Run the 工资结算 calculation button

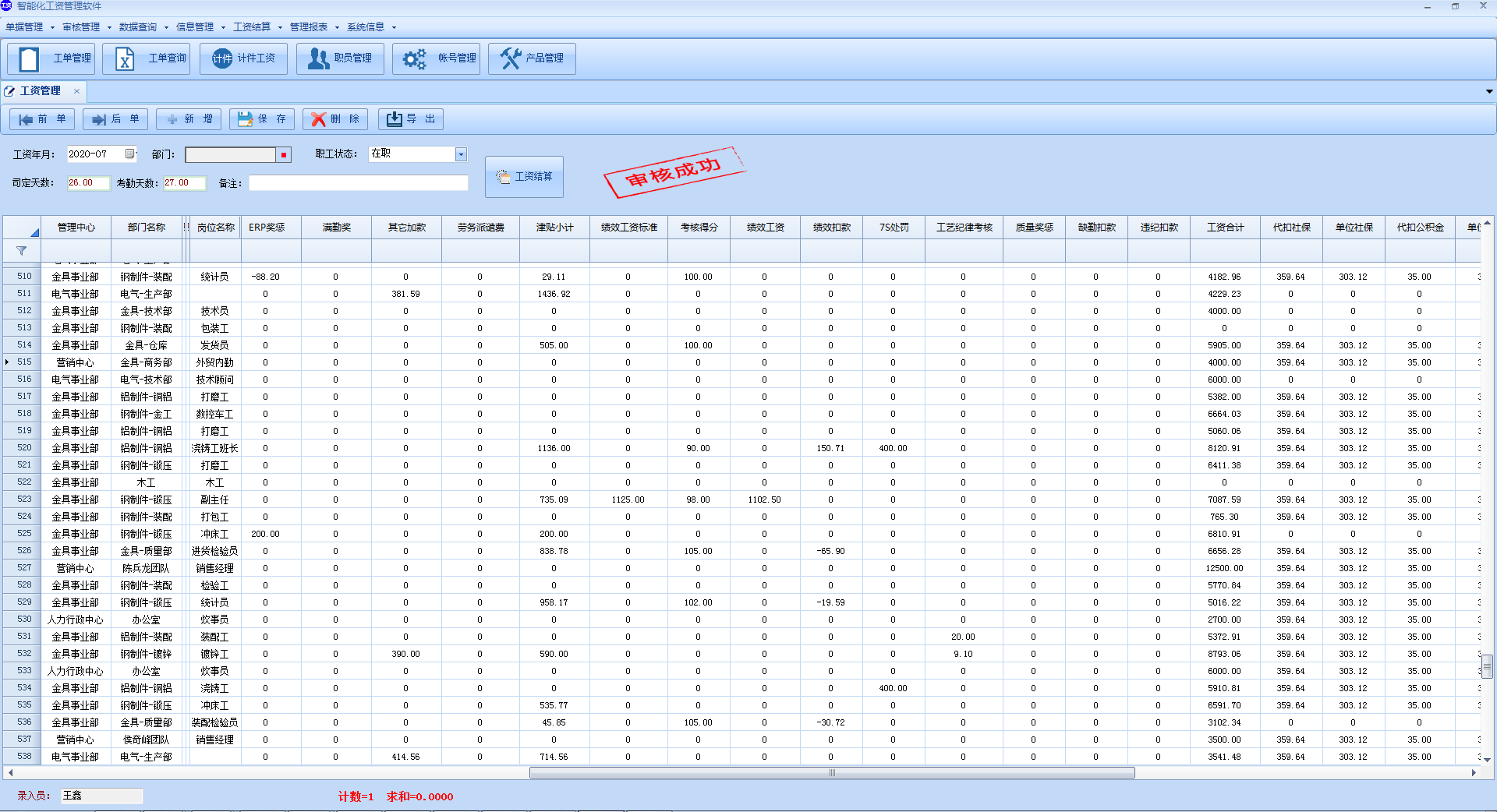pos(524,177)
